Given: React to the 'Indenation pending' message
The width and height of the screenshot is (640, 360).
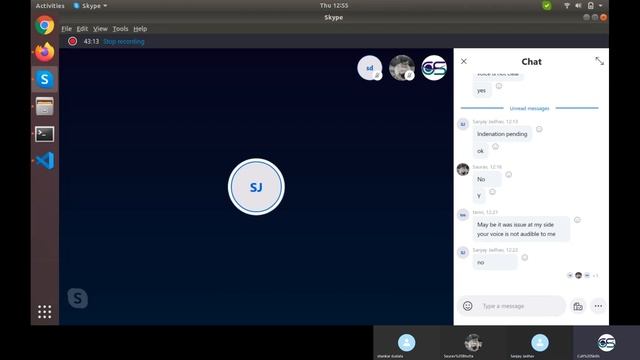Looking at the screenshot, I should [539, 129].
